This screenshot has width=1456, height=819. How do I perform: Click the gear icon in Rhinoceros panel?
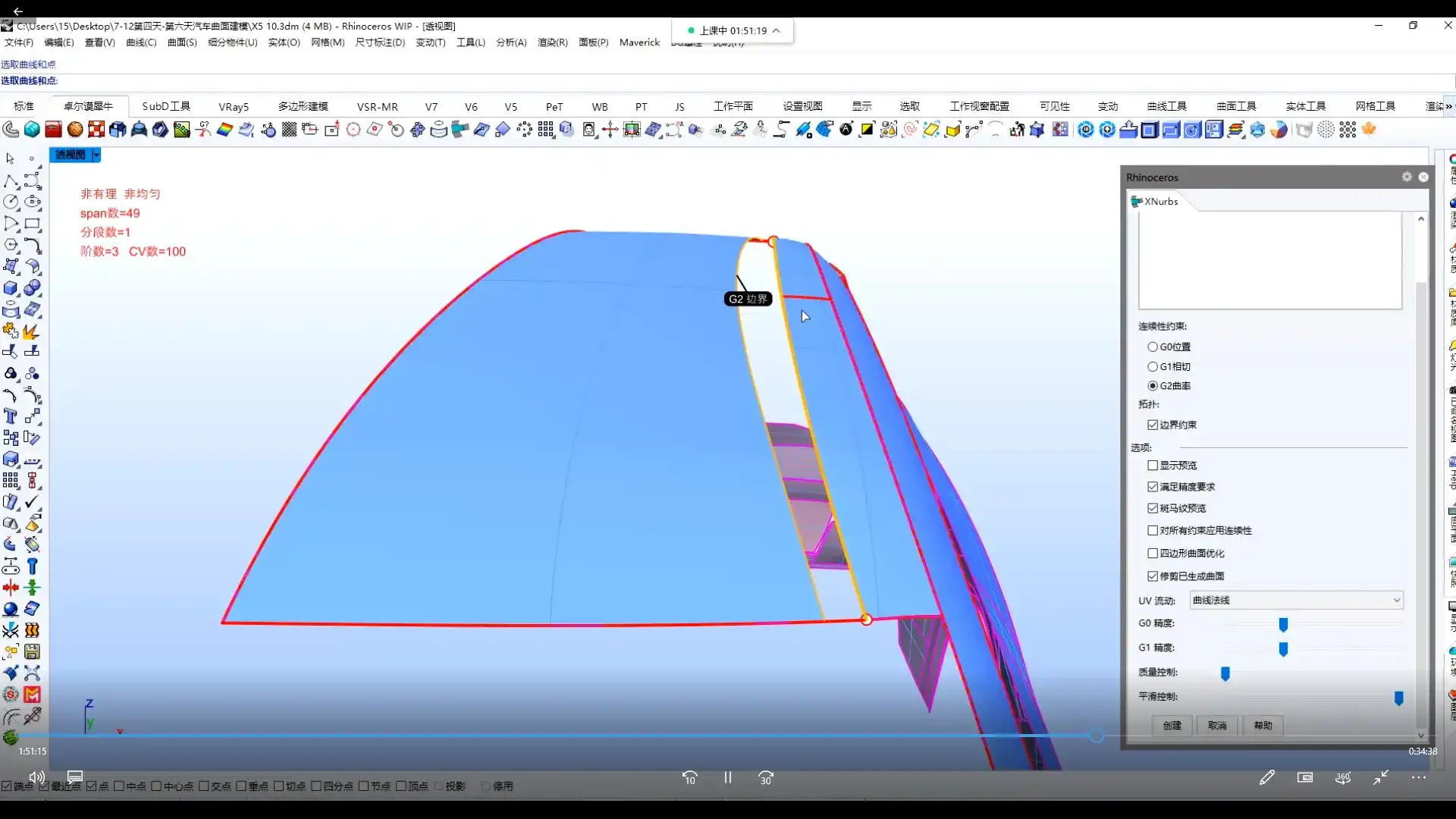pyautogui.click(x=1407, y=177)
